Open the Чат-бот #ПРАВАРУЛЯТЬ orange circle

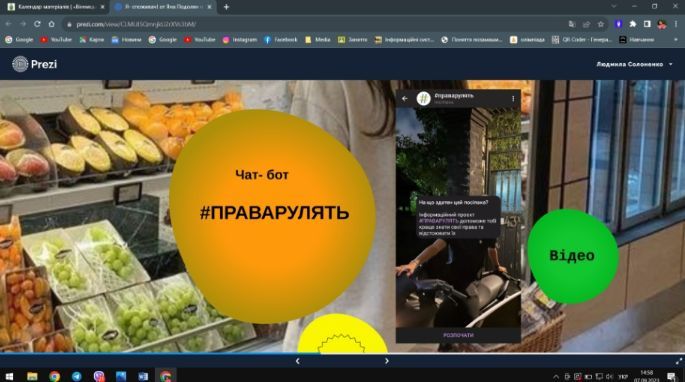coord(272,216)
